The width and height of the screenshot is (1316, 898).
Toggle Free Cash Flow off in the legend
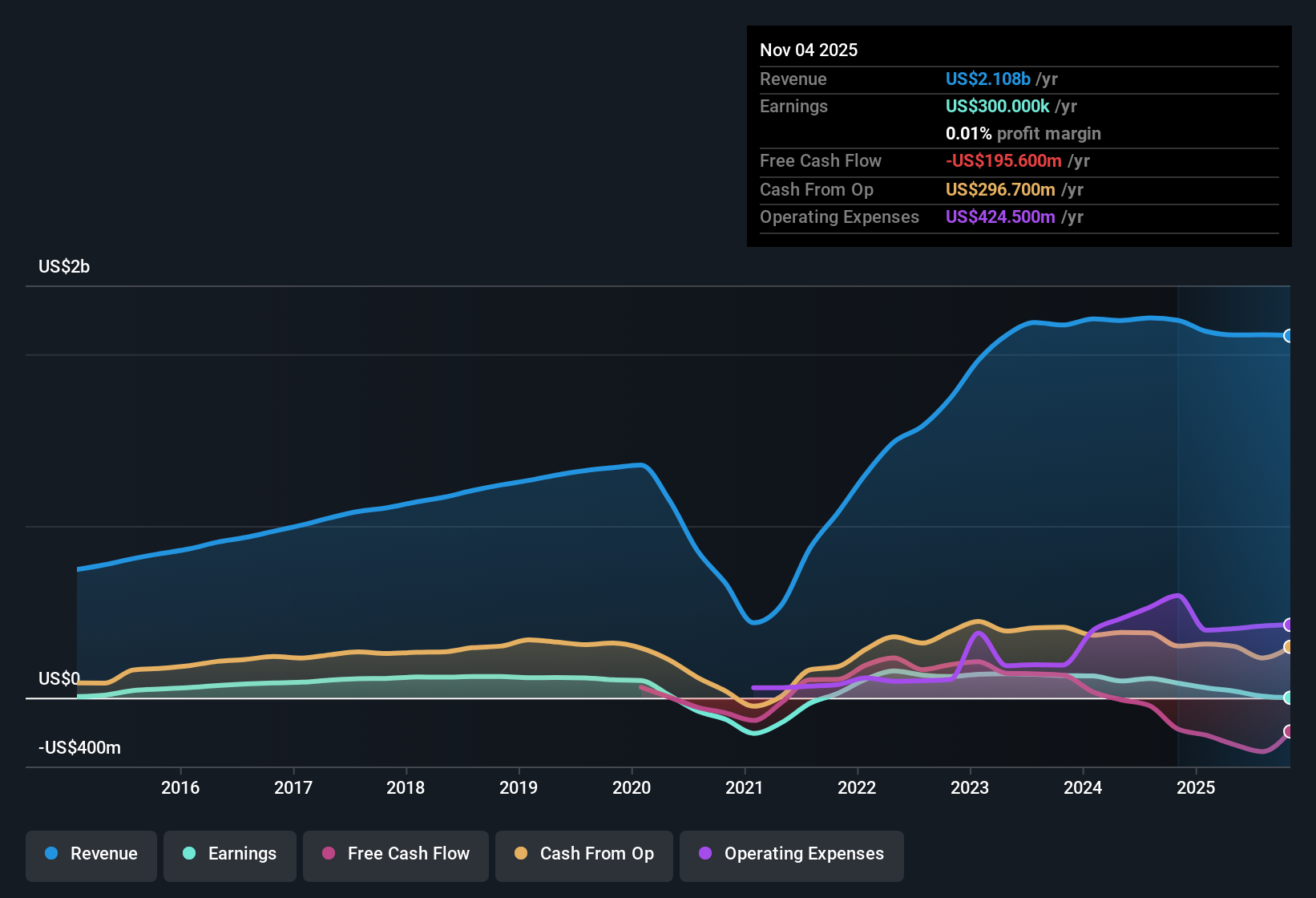pos(395,854)
